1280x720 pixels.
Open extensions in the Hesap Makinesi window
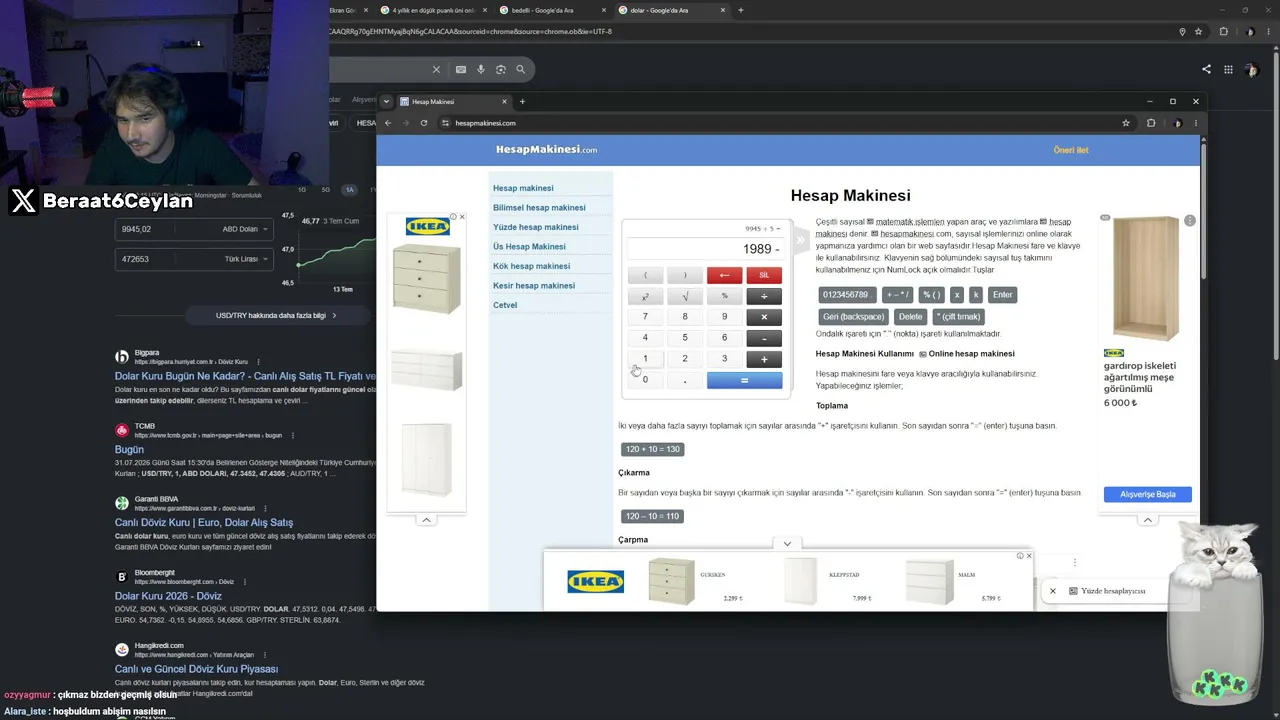(x=1151, y=123)
